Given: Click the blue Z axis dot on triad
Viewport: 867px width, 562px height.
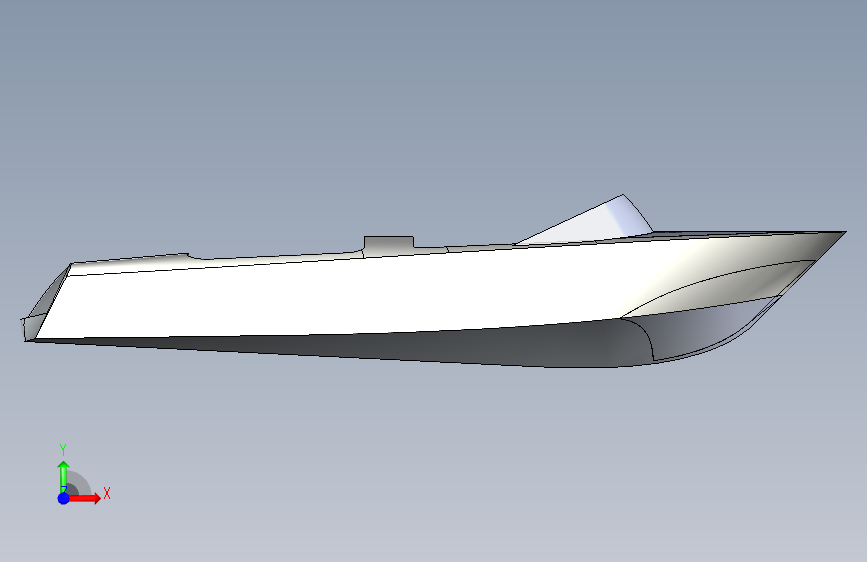Looking at the screenshot, I should point(64,498).
